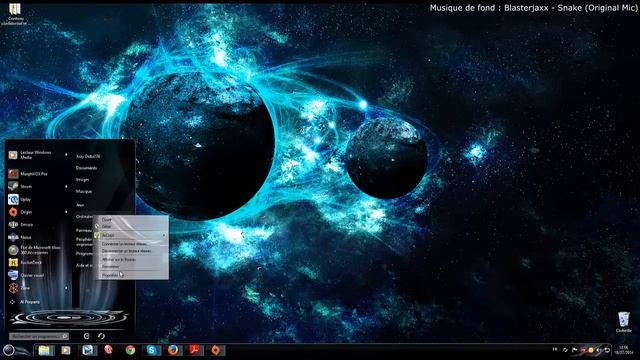Expand Lecteur Windows Media jump list arrow
The width and height of the screenshot is (640, 360).
pyautogui.click(x=66, y=155)
